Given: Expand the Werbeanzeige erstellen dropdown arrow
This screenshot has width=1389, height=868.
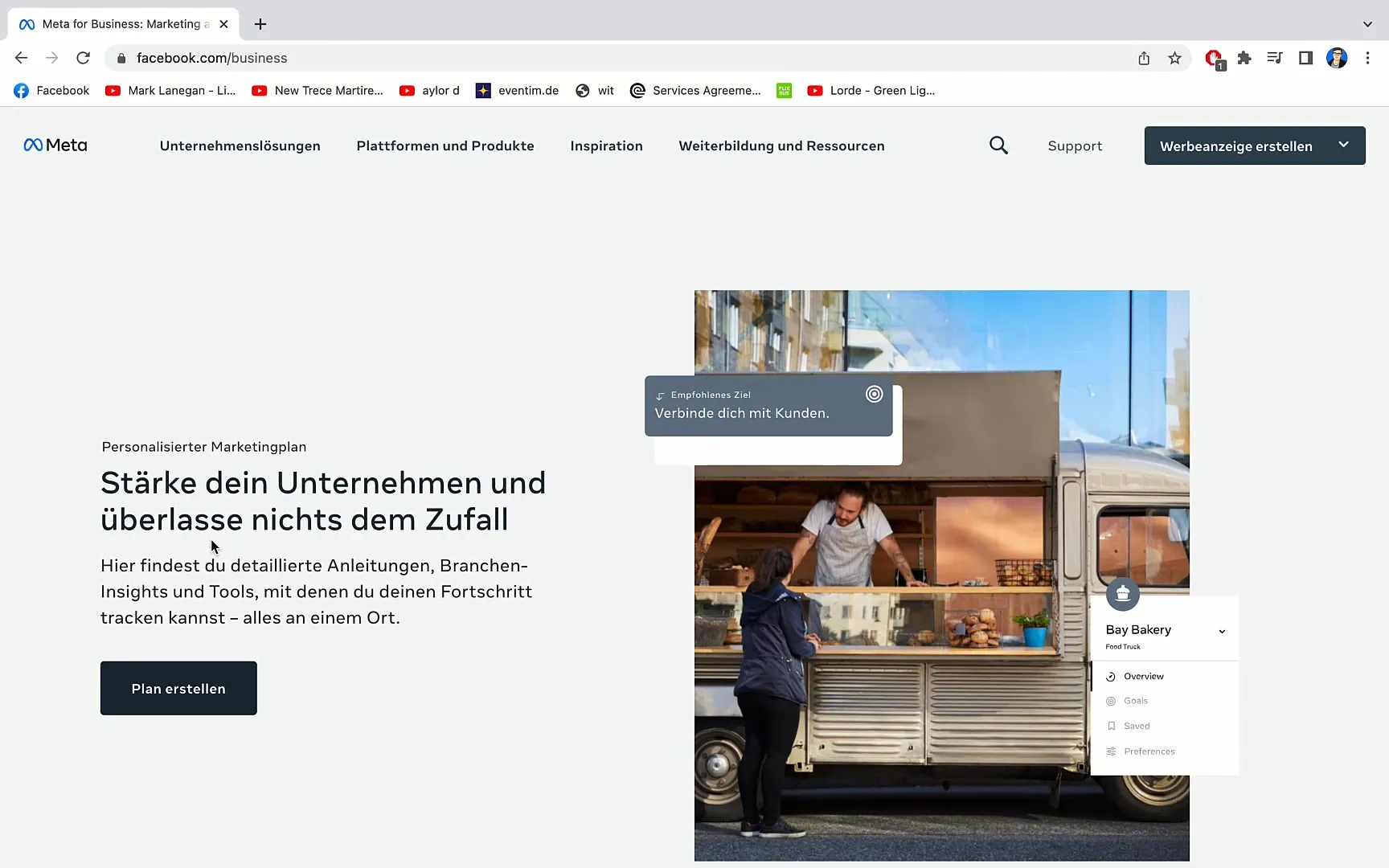Looking at the screenshot, I should point(1343,145).
